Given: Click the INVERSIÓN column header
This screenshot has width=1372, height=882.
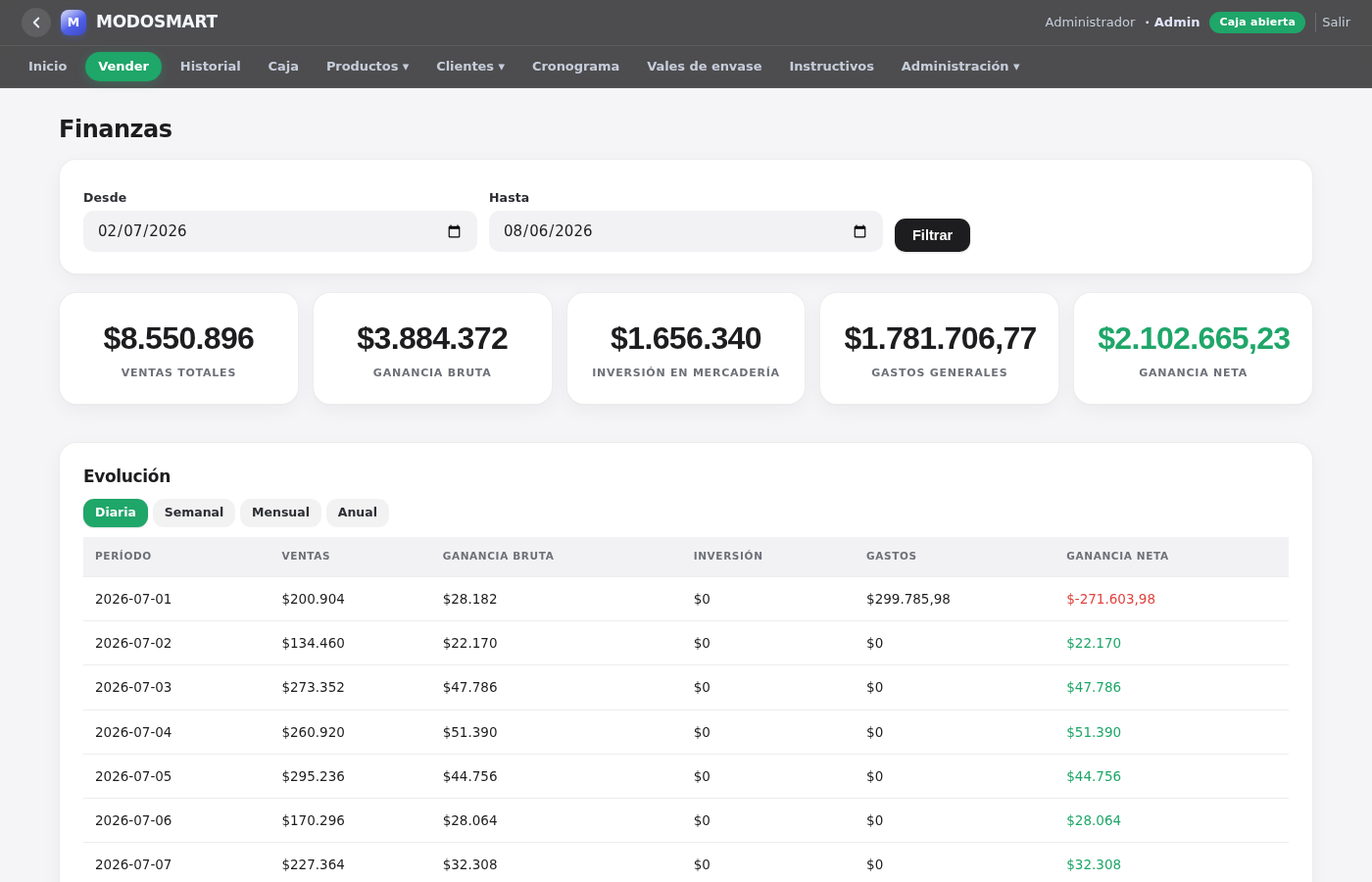Looking at the screenshot, I should (x=728, y=556).
